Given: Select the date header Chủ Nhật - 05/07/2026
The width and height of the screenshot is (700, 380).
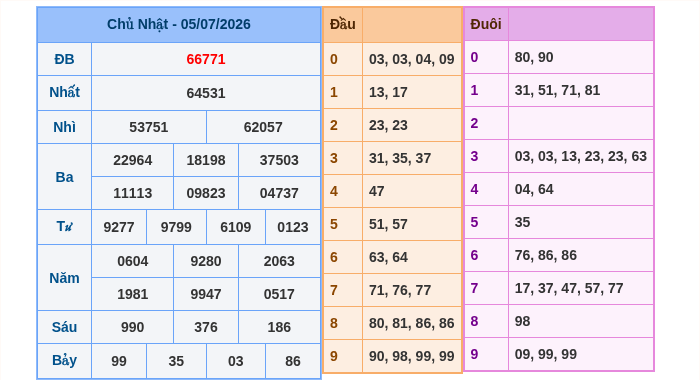Looking at the screenshot, I should [179, 24].
